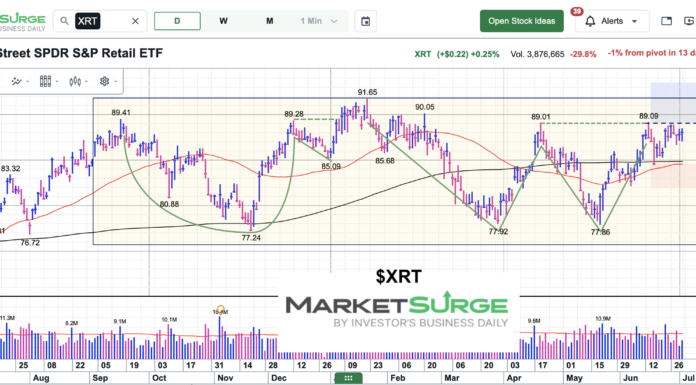696x385 pixels.
Task: Open the 1 Min interval dropdown
Action: 319,21
